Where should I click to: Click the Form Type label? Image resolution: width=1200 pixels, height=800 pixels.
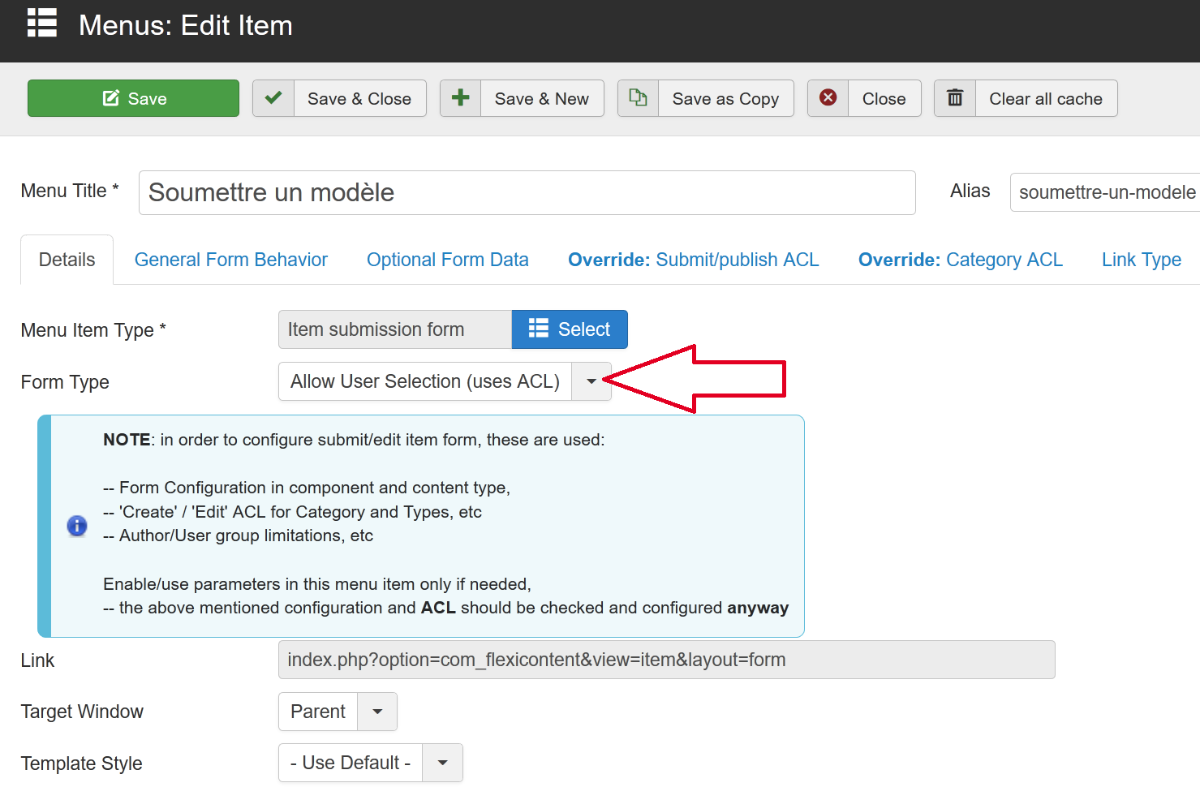point(65,382)
